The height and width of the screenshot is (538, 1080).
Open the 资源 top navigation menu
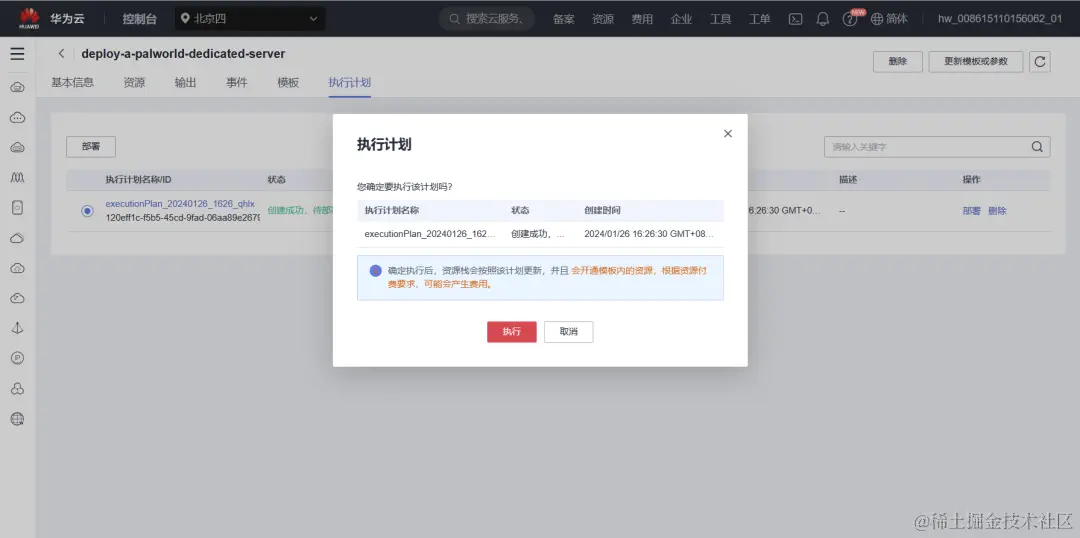tap(603, 19)
